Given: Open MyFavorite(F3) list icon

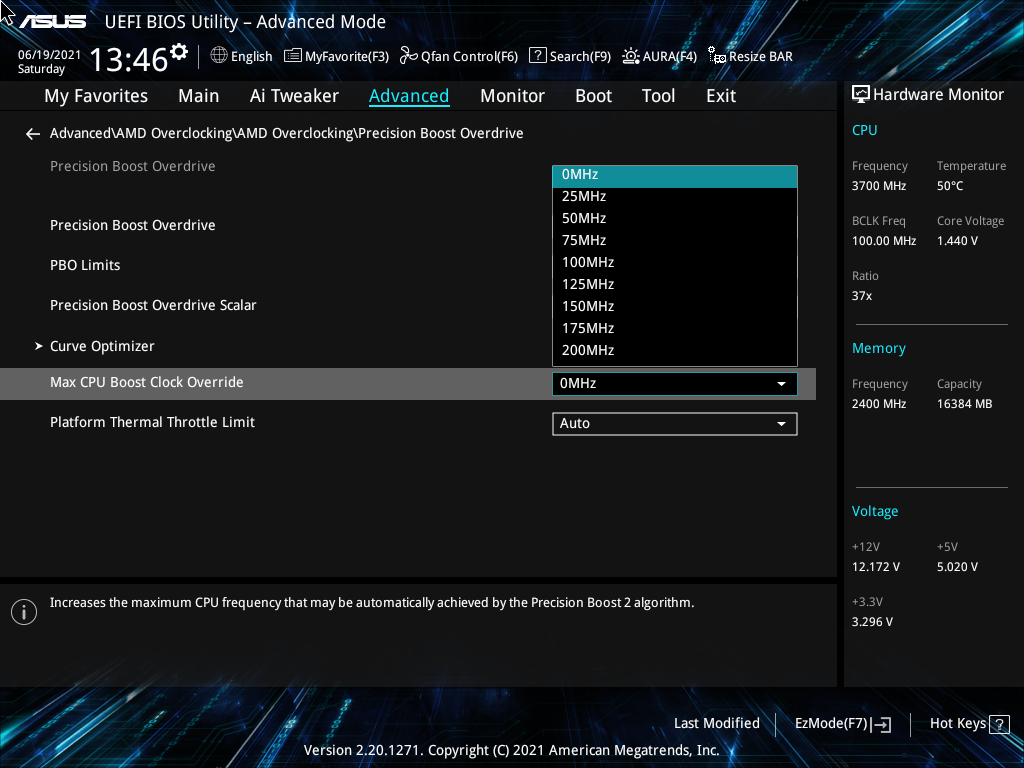Looking at the screenshot, I should click(x=293, y=56).
